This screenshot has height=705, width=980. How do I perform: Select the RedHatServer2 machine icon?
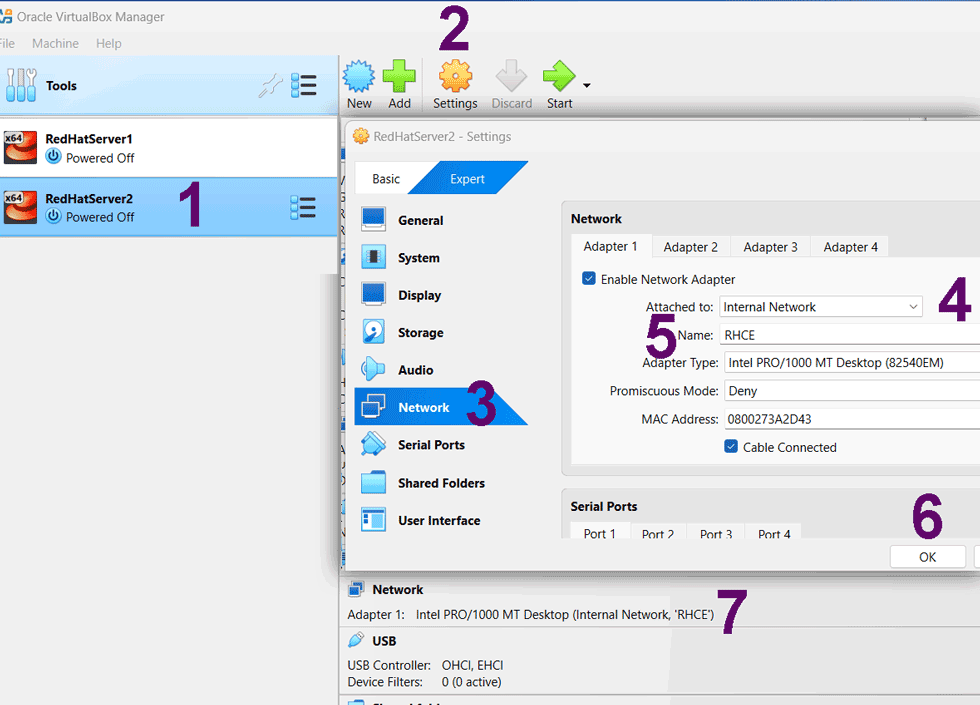[20, 208]
